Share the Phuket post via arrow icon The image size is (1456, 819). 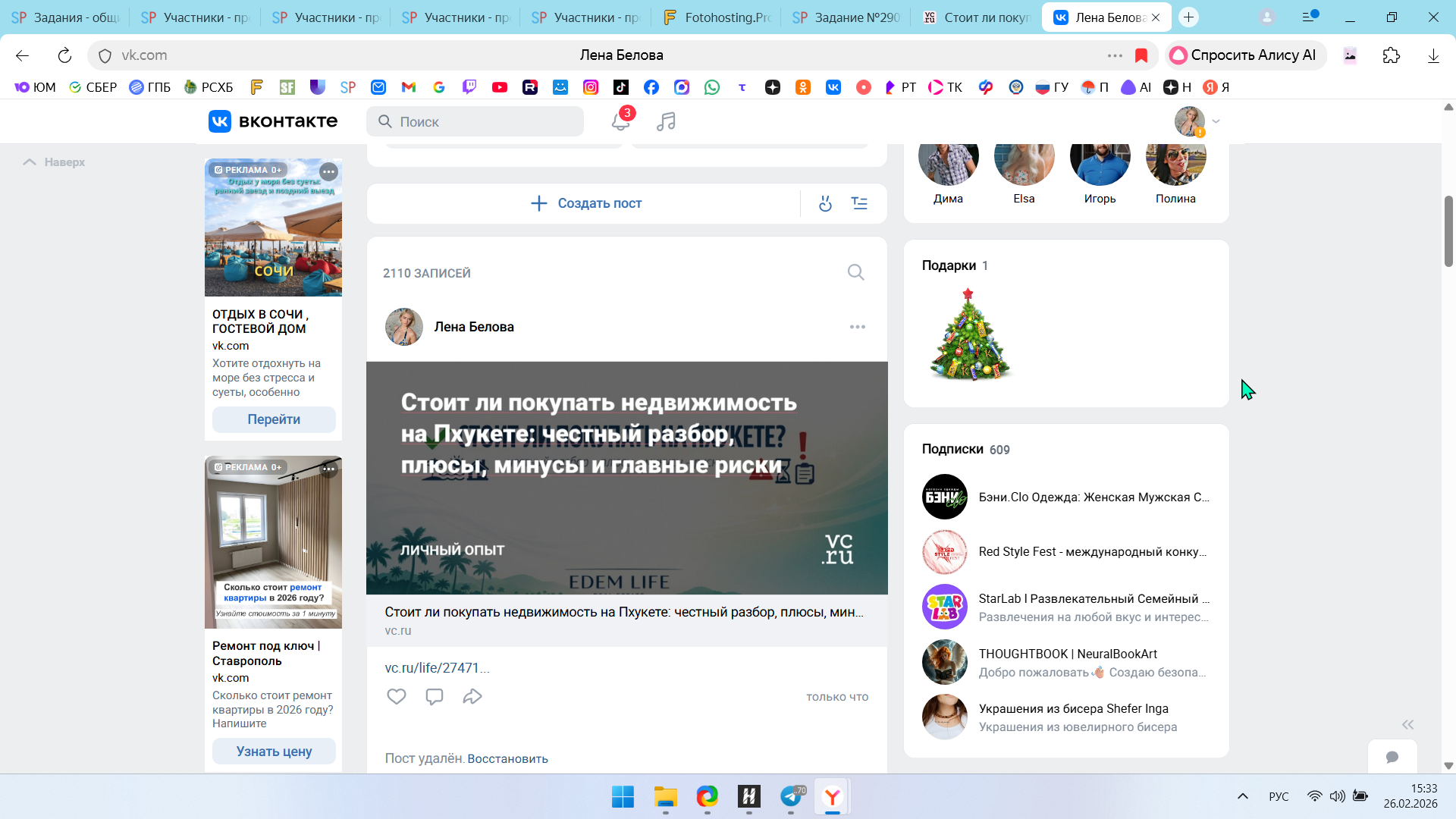click(472, 696)
